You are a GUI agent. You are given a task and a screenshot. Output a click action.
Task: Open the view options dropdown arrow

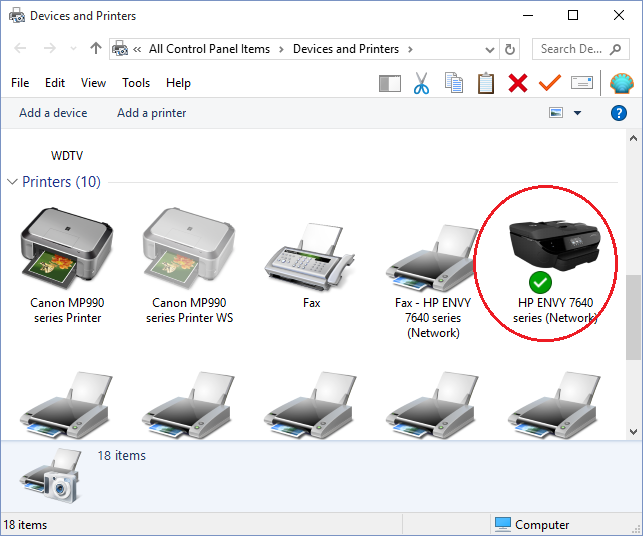click(577, 113)
